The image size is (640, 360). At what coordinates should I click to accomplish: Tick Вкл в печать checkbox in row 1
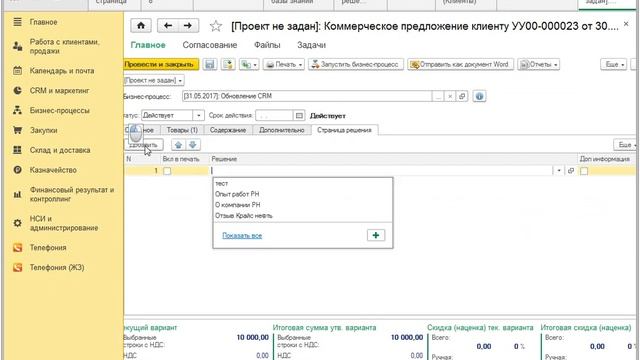click(167, 171)
